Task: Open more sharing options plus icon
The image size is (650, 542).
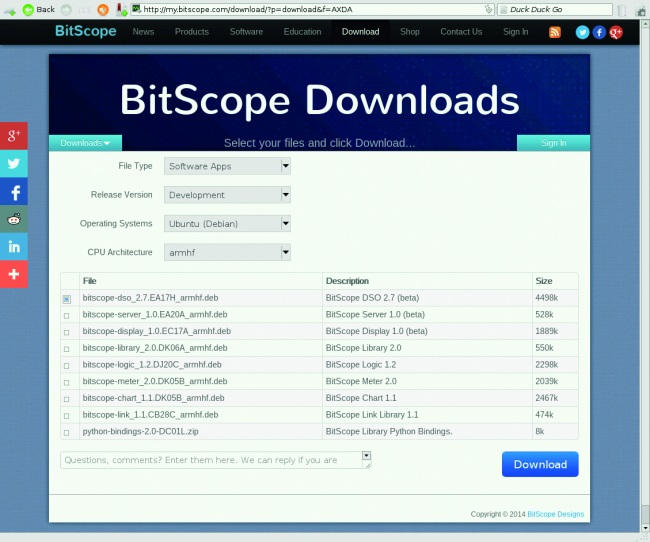Action: tap(14, 273)
